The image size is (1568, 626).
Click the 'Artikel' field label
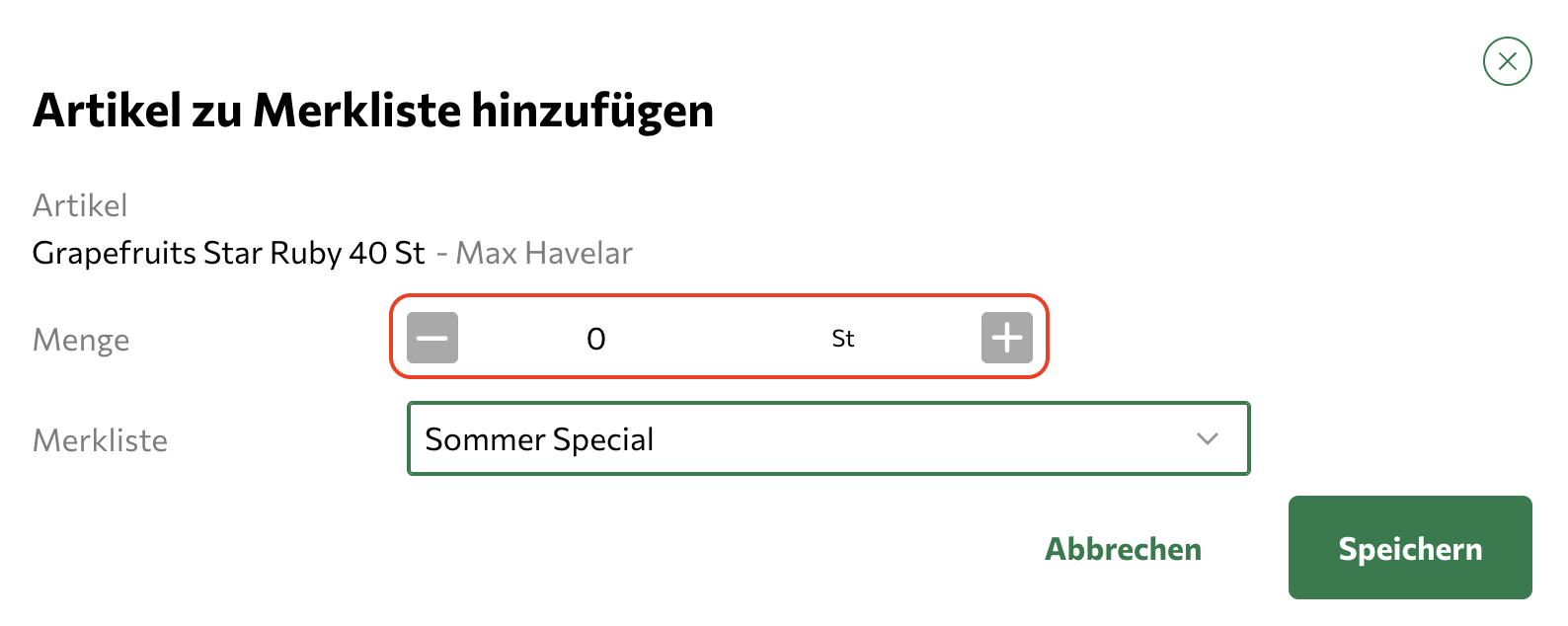coord(80,205)
